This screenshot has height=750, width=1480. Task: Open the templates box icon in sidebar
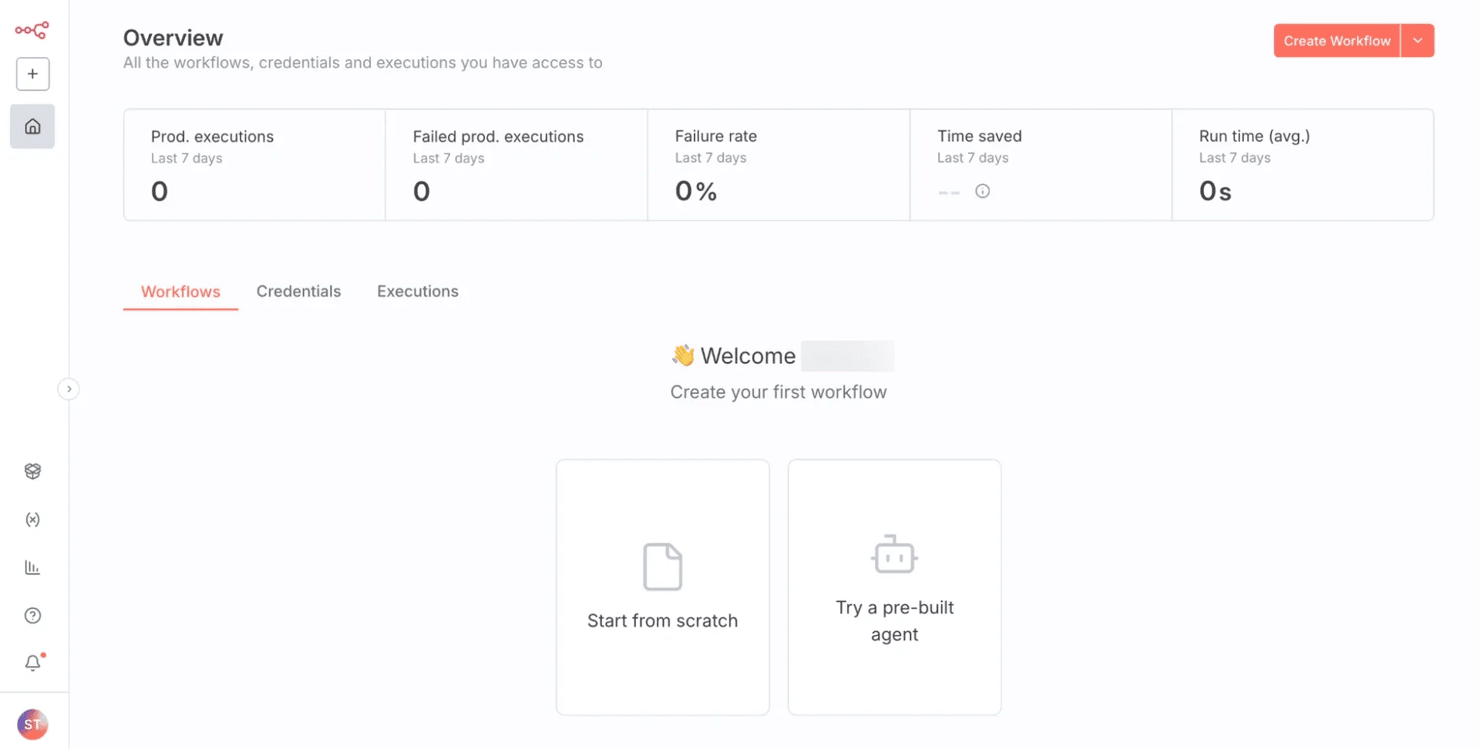[33, 471]
